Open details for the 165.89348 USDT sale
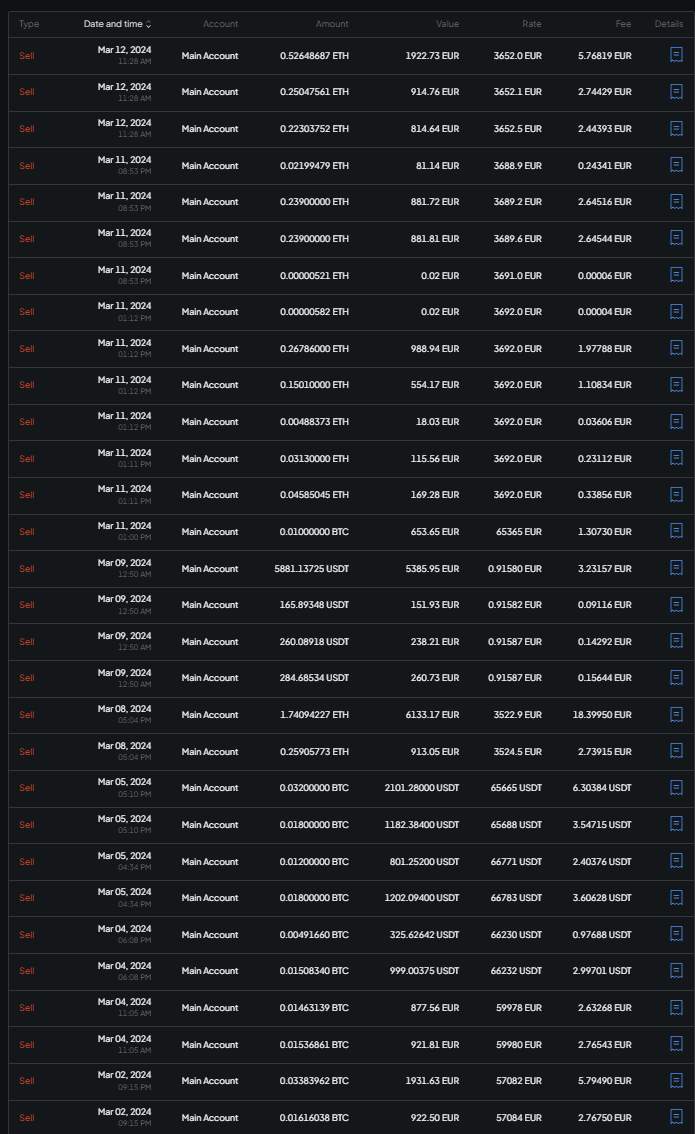Viewport: 695px width, 1134px height. click(x=676, y=605)
